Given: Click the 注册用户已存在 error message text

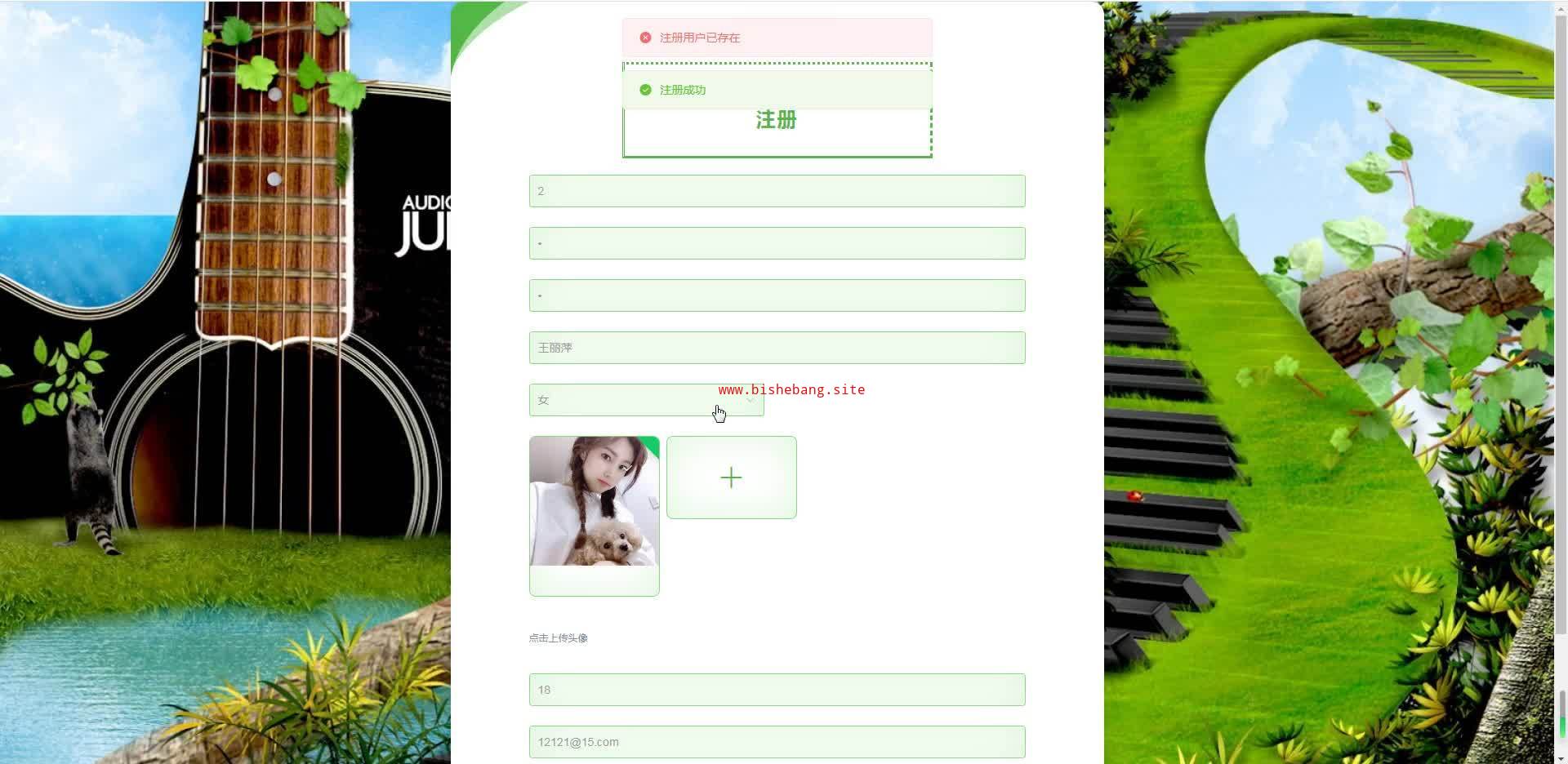Looking at the screenshot, I should pyautogui.click(x=700, y=38).
